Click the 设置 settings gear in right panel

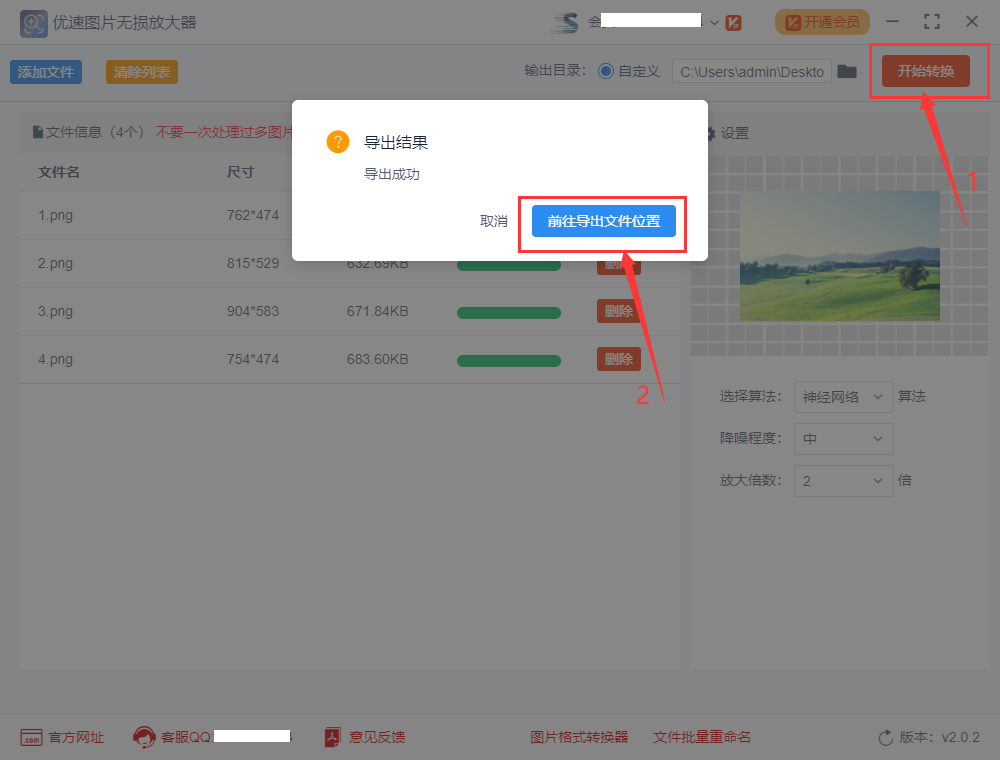click(x=712, y=132)
